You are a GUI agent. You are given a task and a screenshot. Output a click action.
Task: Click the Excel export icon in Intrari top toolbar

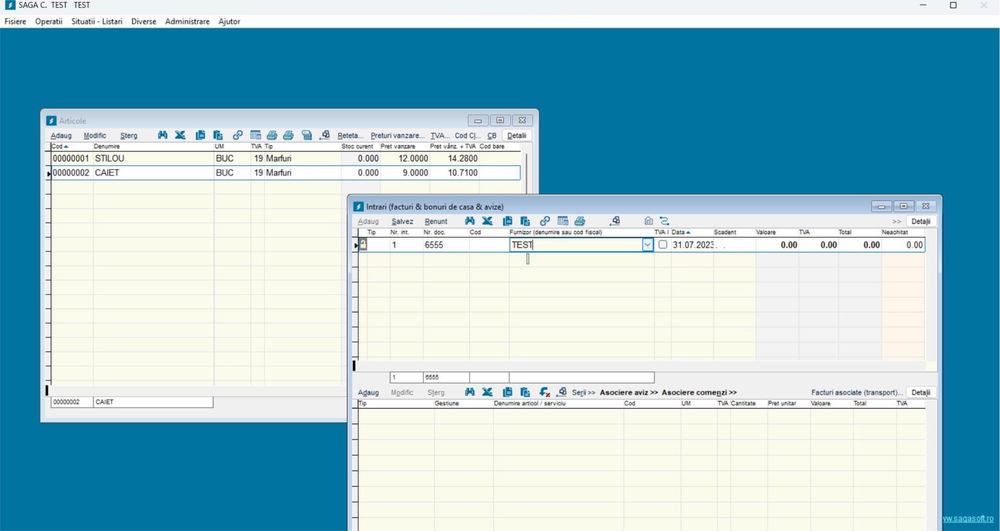tap(487, 221)
